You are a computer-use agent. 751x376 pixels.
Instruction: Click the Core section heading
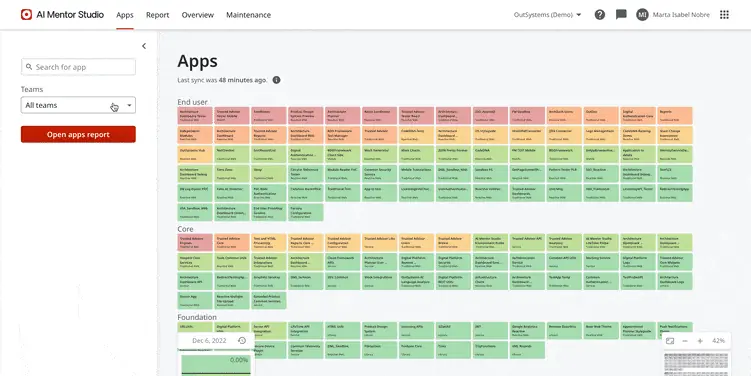tap(185, 229)
